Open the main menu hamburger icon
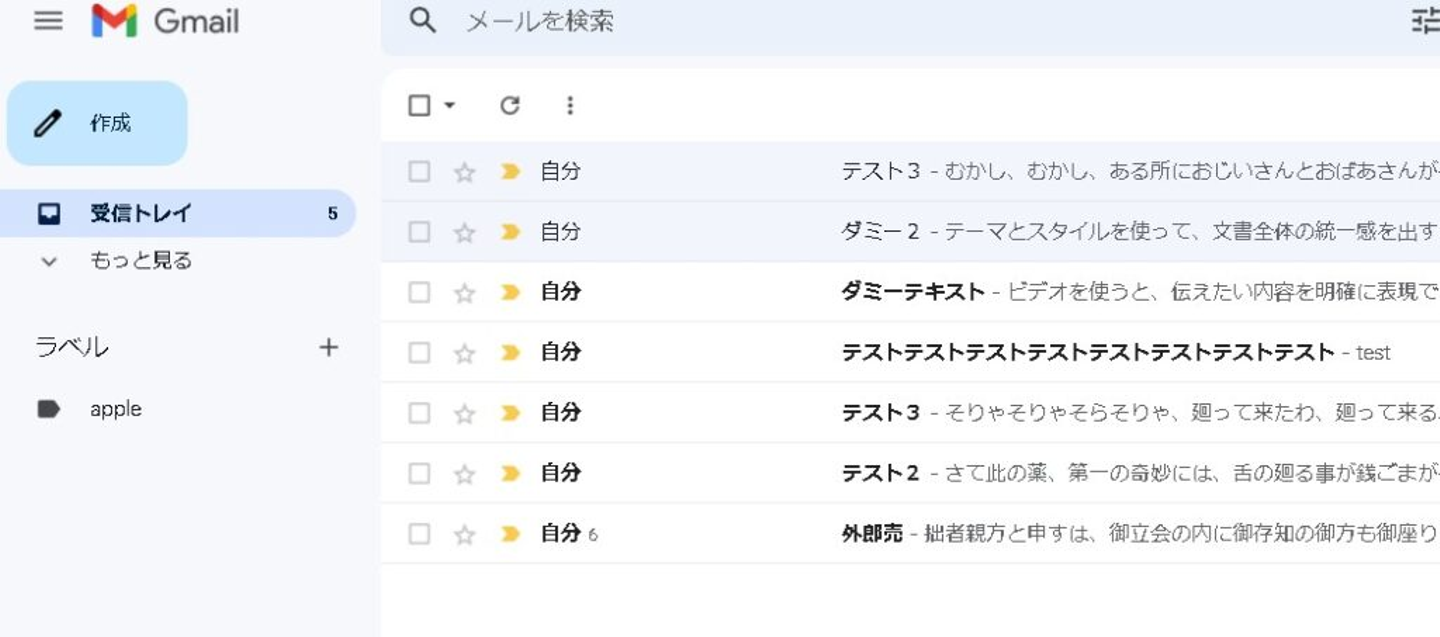The image size is (1440, 637). (48, 21)
